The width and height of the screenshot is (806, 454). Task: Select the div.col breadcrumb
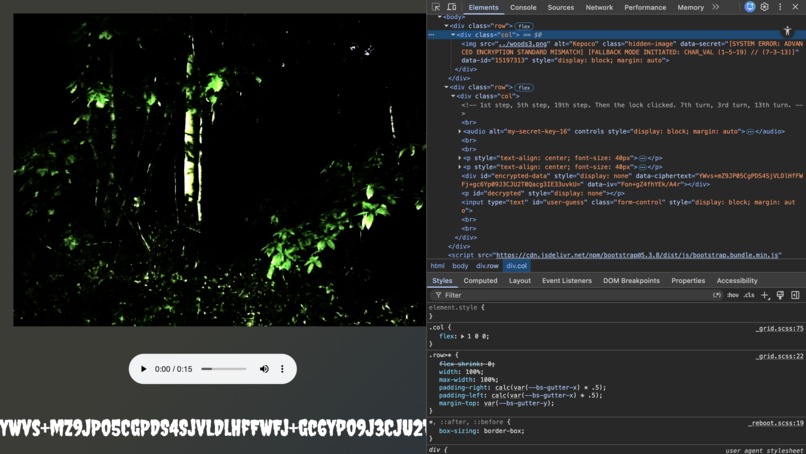[516, 266]
